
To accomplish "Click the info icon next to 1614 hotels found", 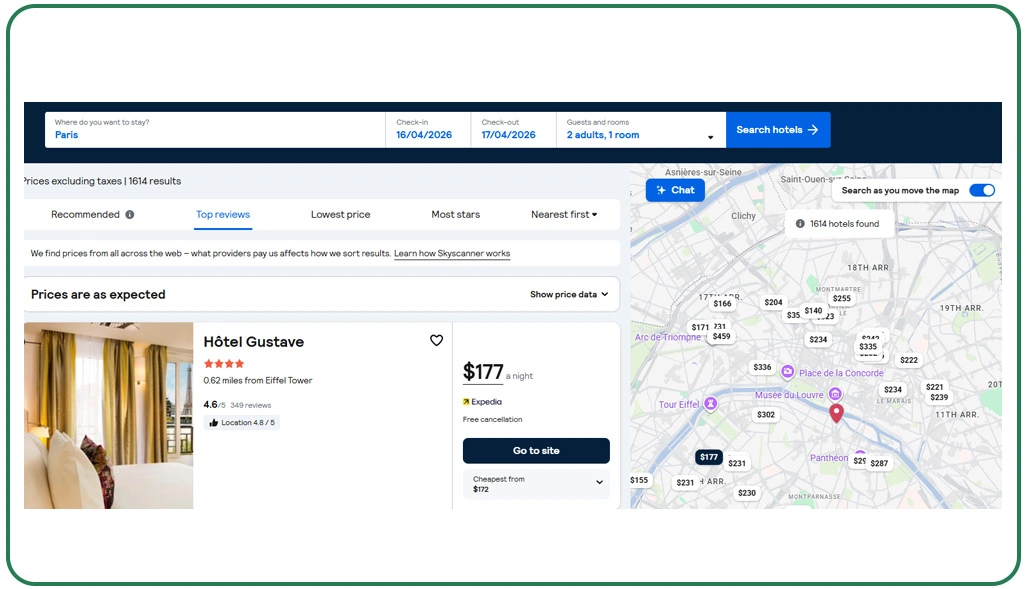I will 800,223.
